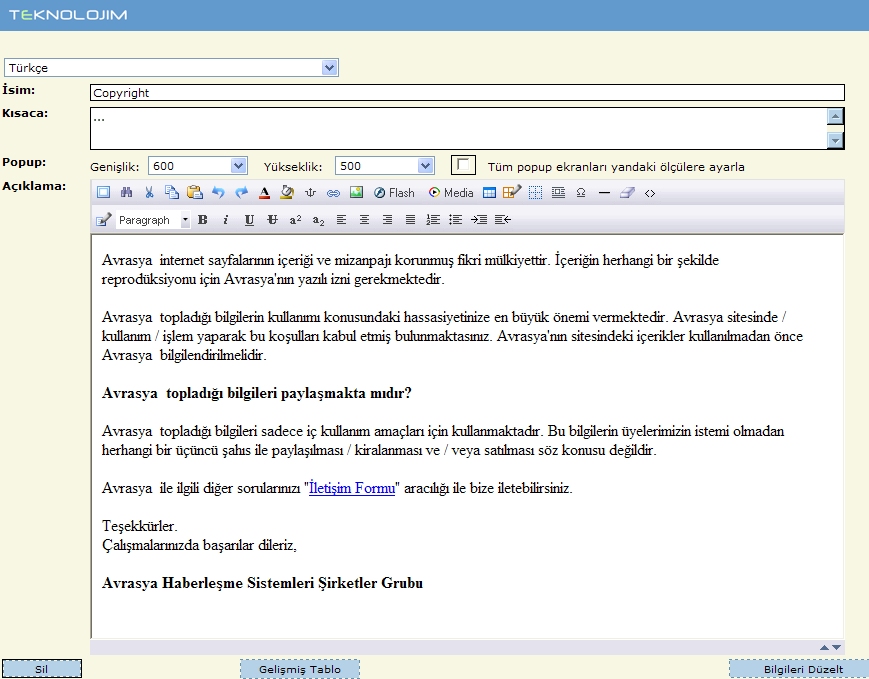Open Find with the binoculars icon
Screen dimensions: 869x679
[126, 192]
